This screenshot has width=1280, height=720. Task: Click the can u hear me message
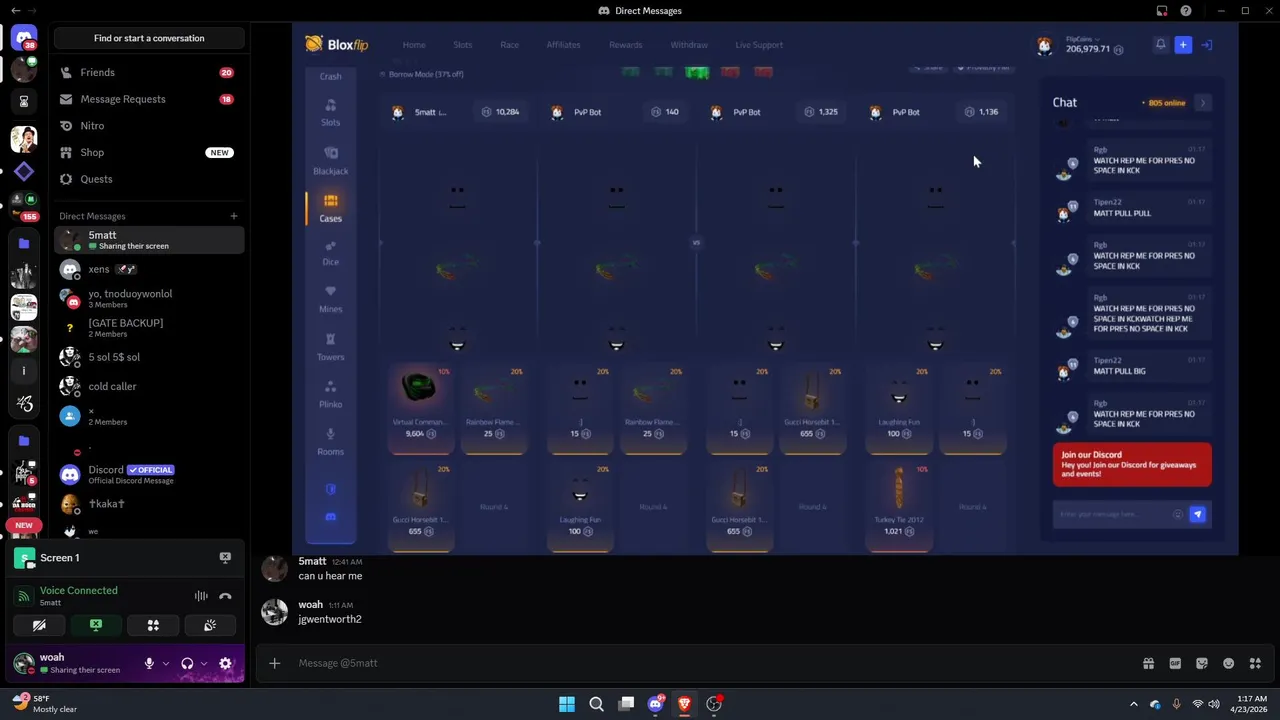tap(330, 576)
